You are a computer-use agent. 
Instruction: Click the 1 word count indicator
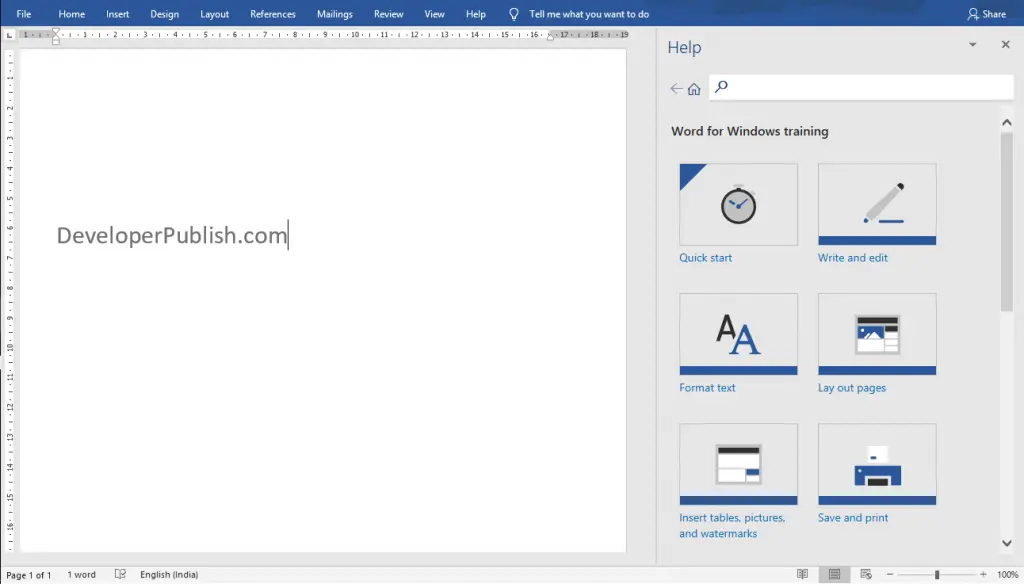click(81, 575)
